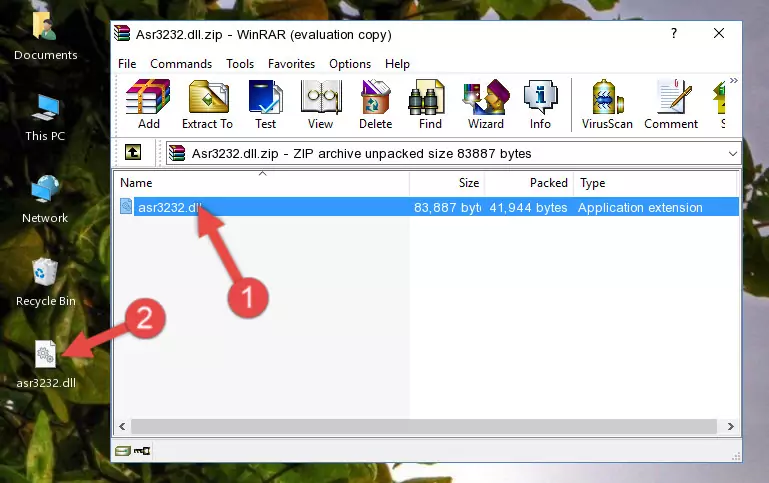Close the WinRAR window
This screenshot has height=483, width=769.
tap(719, 33)
